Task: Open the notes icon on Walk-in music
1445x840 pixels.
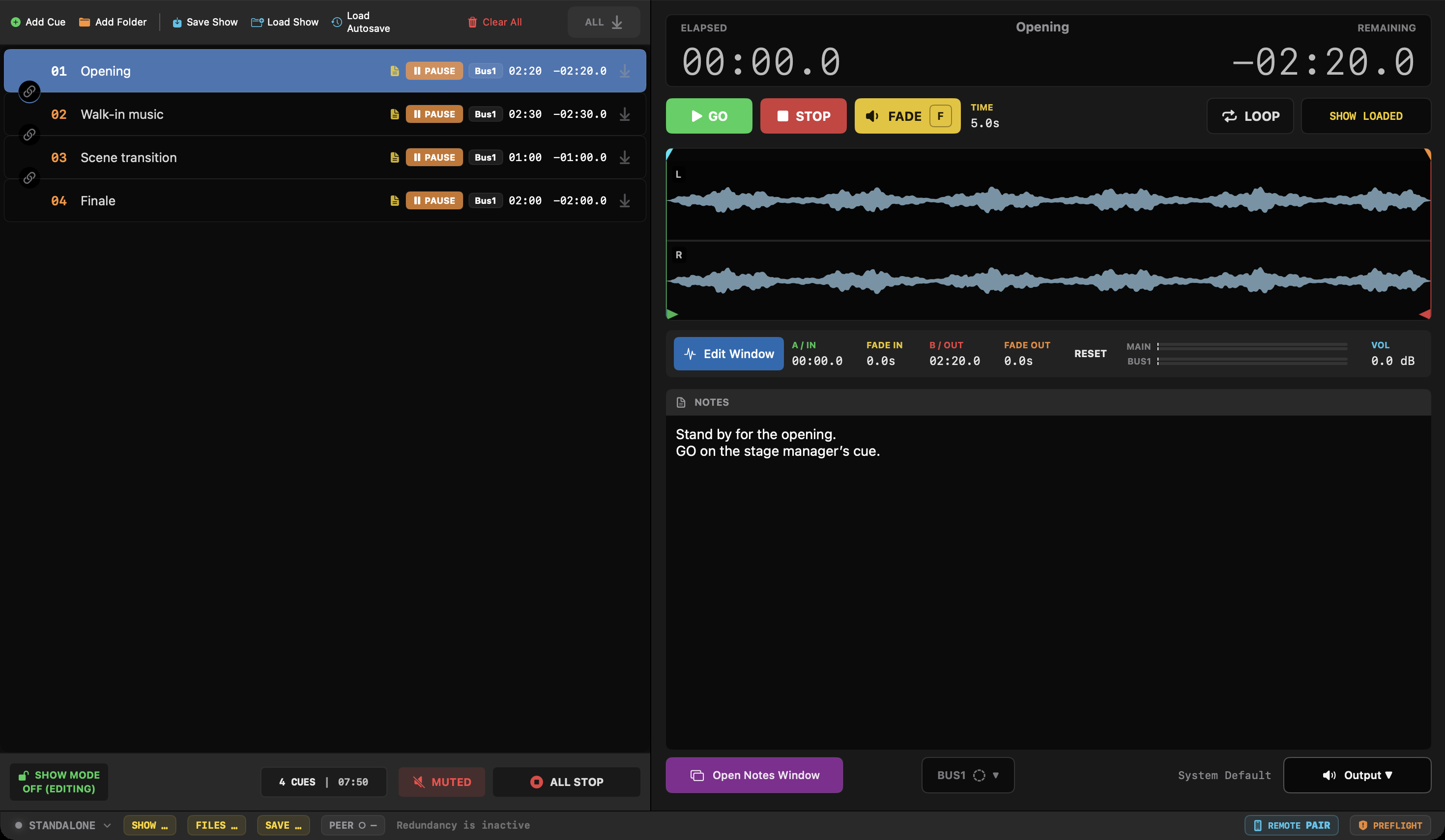Action: tap(395, 114)
